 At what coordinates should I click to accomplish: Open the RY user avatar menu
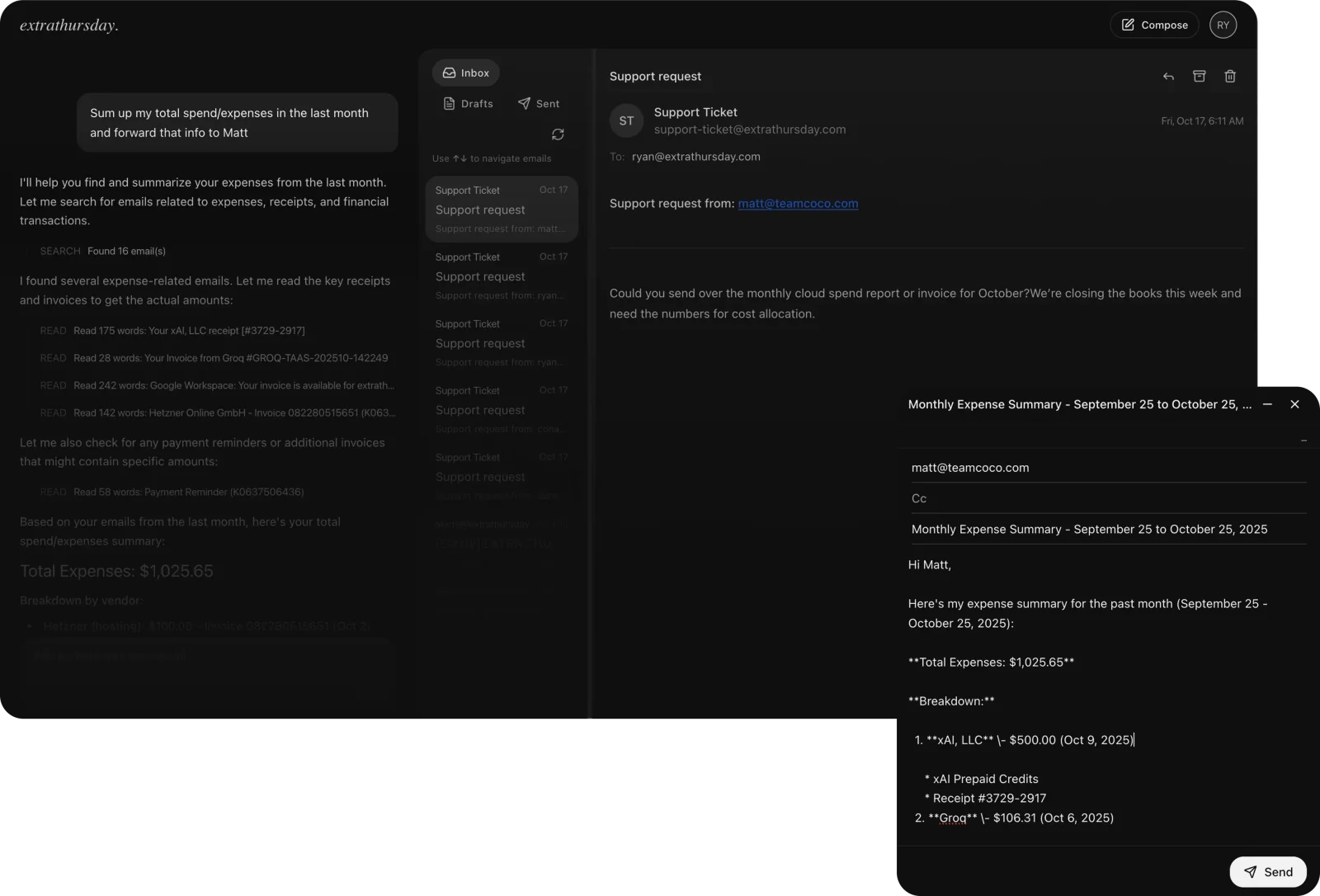pyautogui.click(x=1223, y=25)
